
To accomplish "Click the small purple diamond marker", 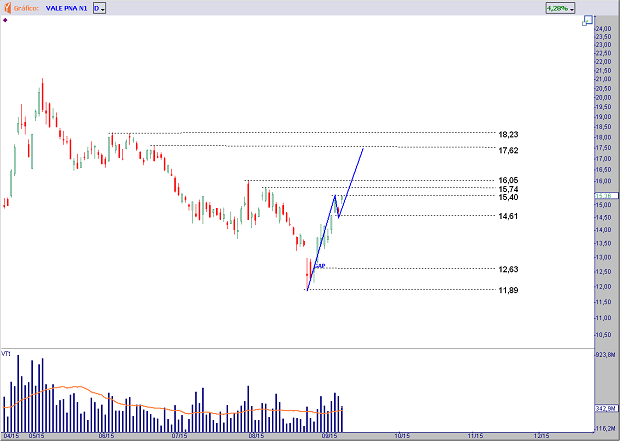I will [x=5, y=20].
